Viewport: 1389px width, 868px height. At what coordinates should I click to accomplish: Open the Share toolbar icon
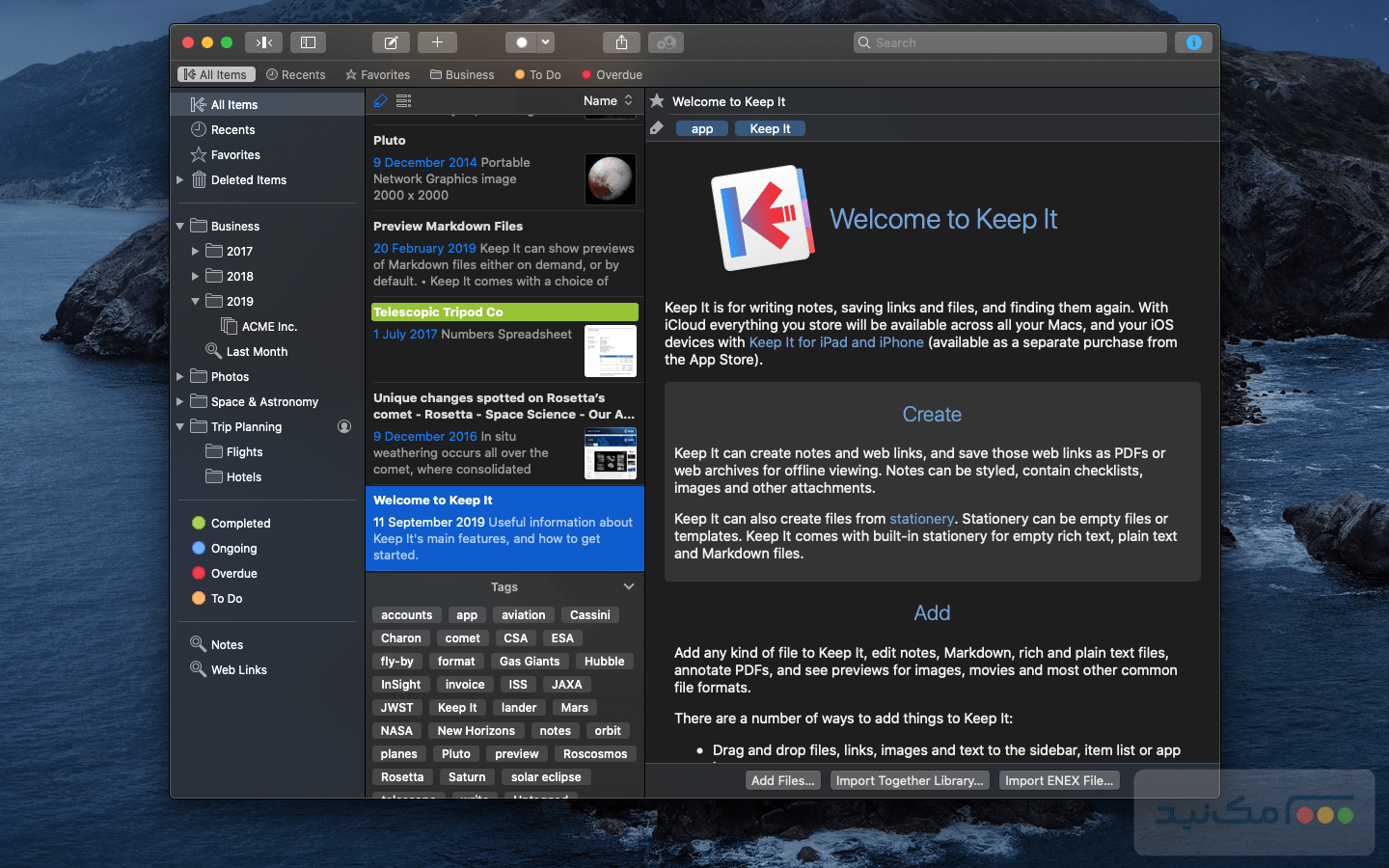click(621, 42)
